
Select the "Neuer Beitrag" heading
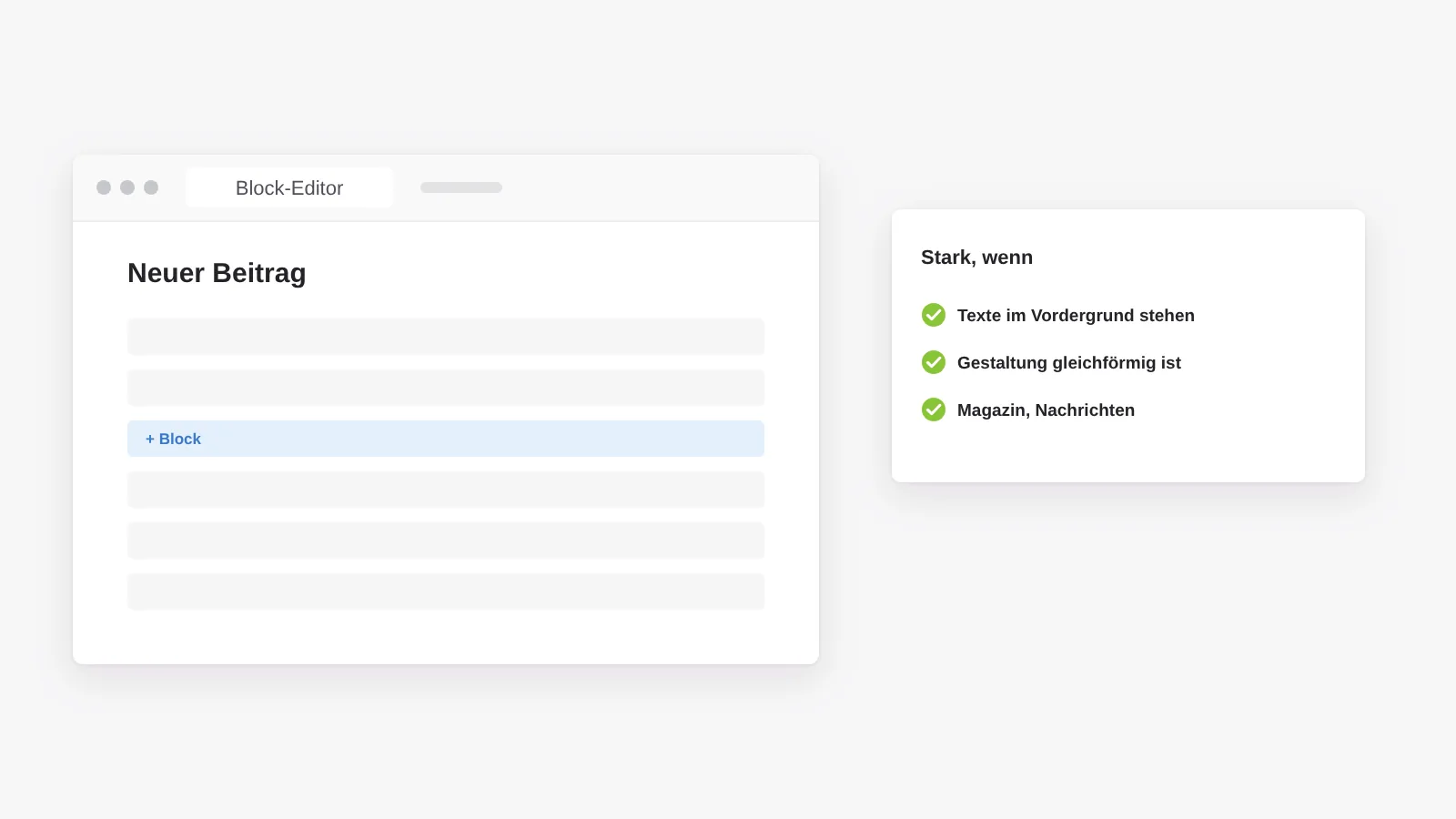click(217, 273)
